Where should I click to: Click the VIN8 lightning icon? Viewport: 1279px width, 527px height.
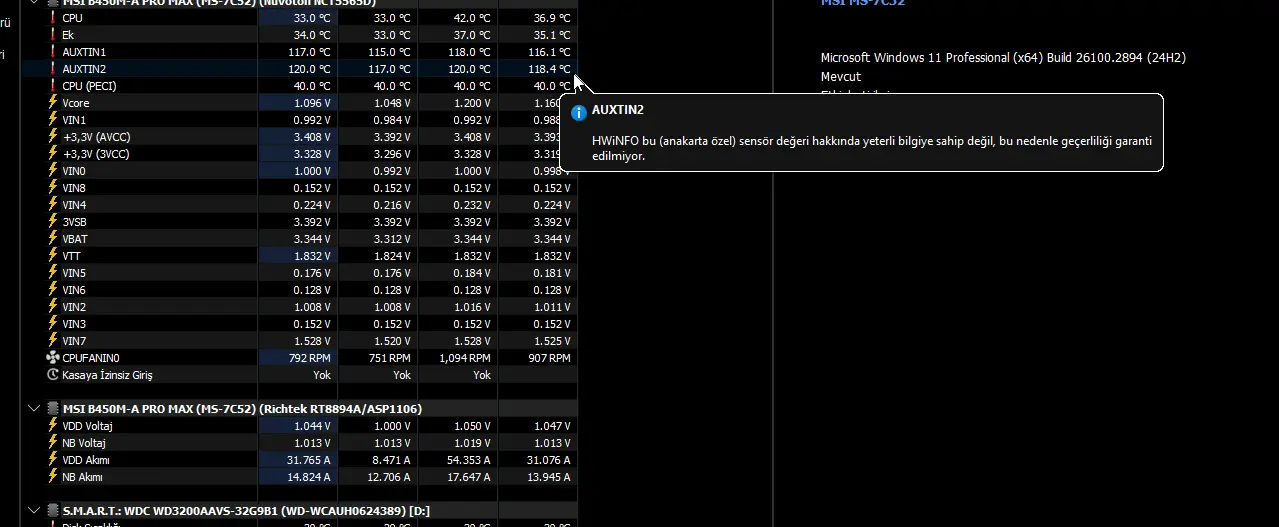pos(53,188)
